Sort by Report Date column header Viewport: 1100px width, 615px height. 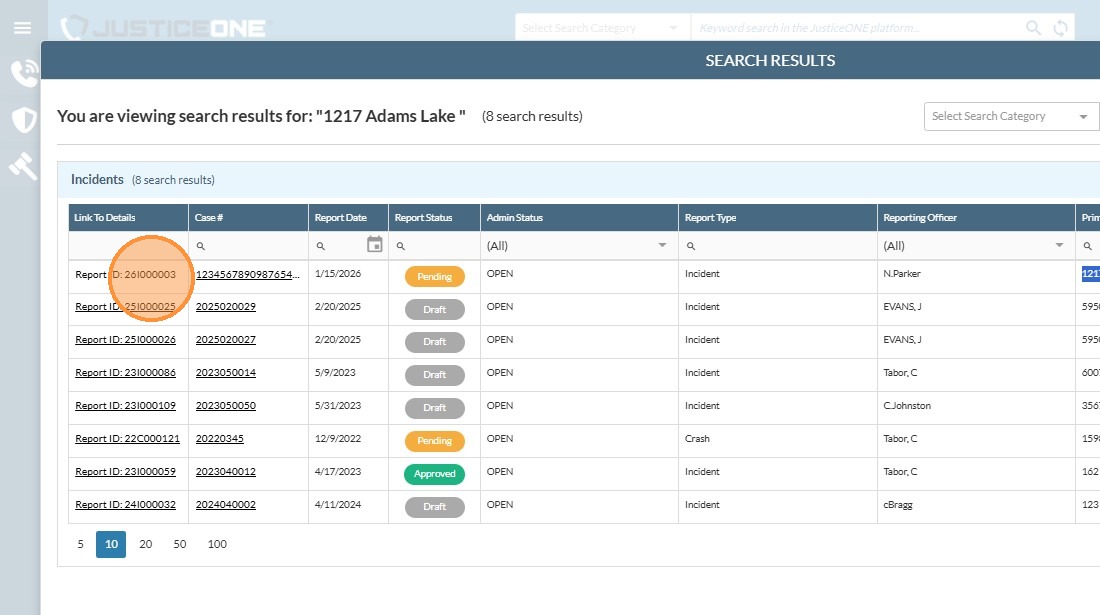(349, 217)
